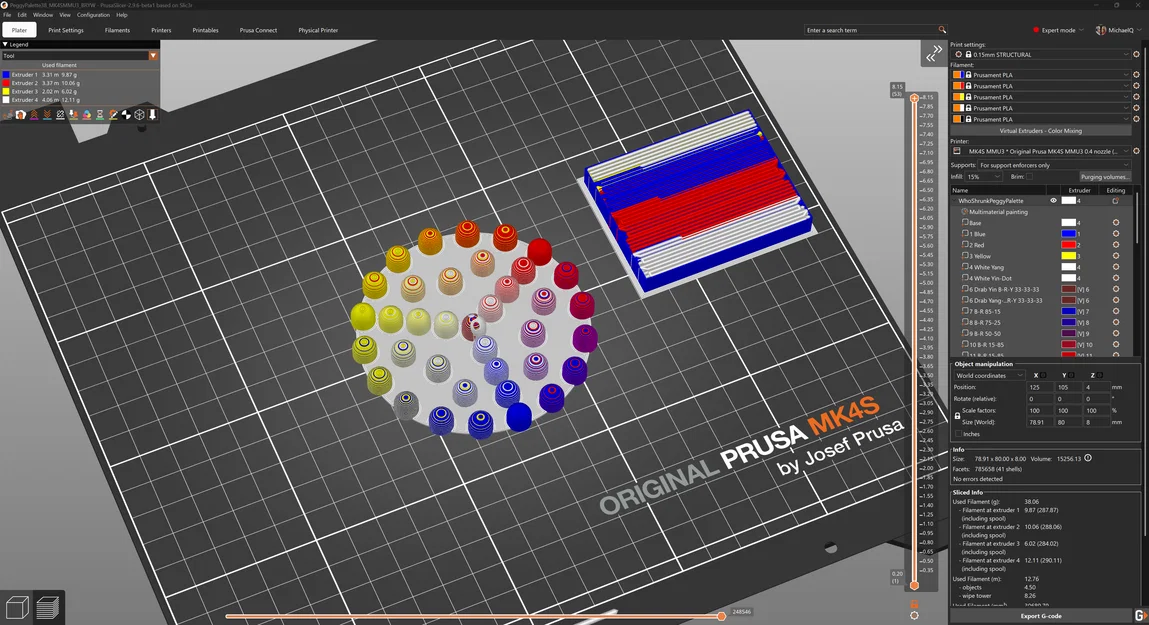Click volume info icon in Info panel
The width and height of the screenshot is (1149, 625).
pos(1088,459)
